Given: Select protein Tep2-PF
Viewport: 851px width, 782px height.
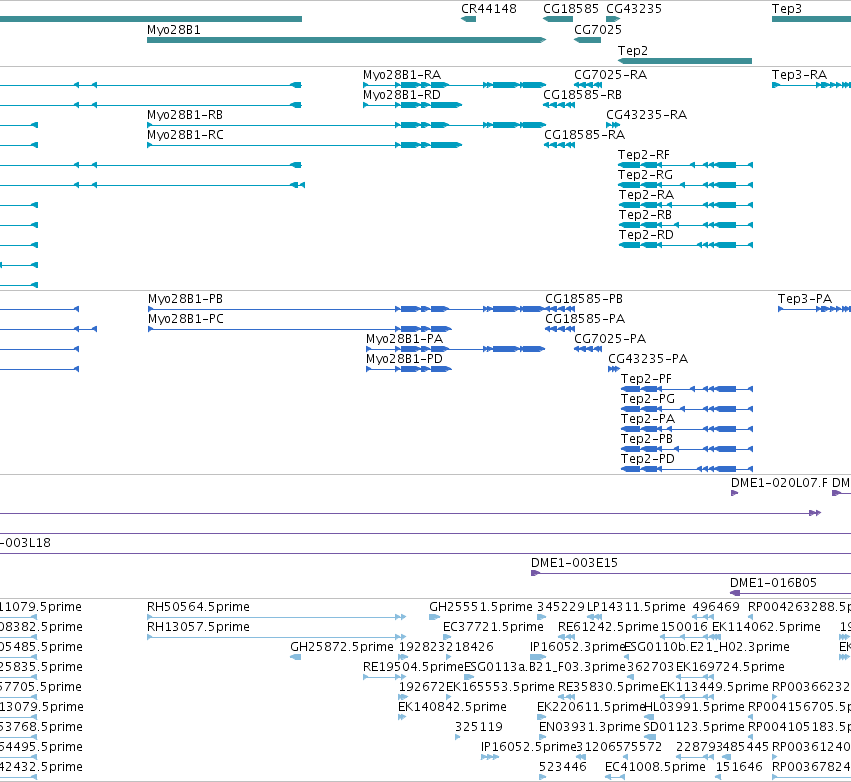Looking at the screenshot, I should click(687, 389).
